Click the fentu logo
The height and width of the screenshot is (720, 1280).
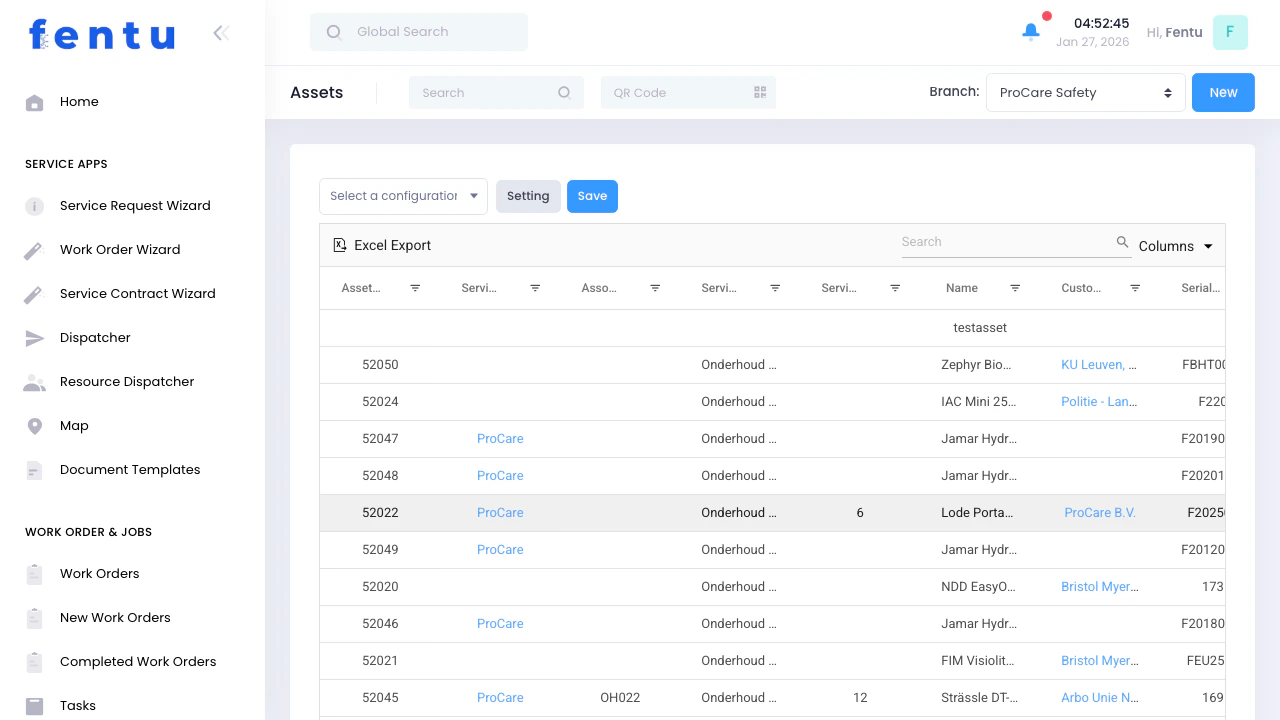[x=100, y=34]
